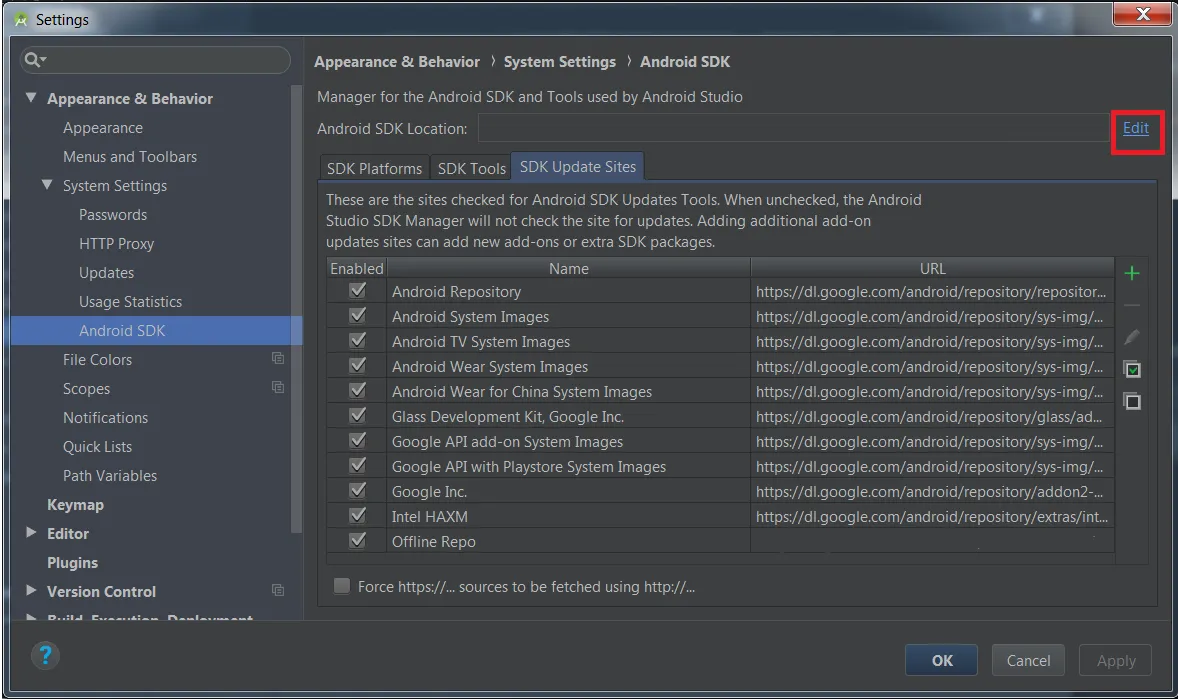1178x699 pixels.
Task: Uncheck Offline Repo checkbox
Action: pyautogui.click(x=358, y=540)
